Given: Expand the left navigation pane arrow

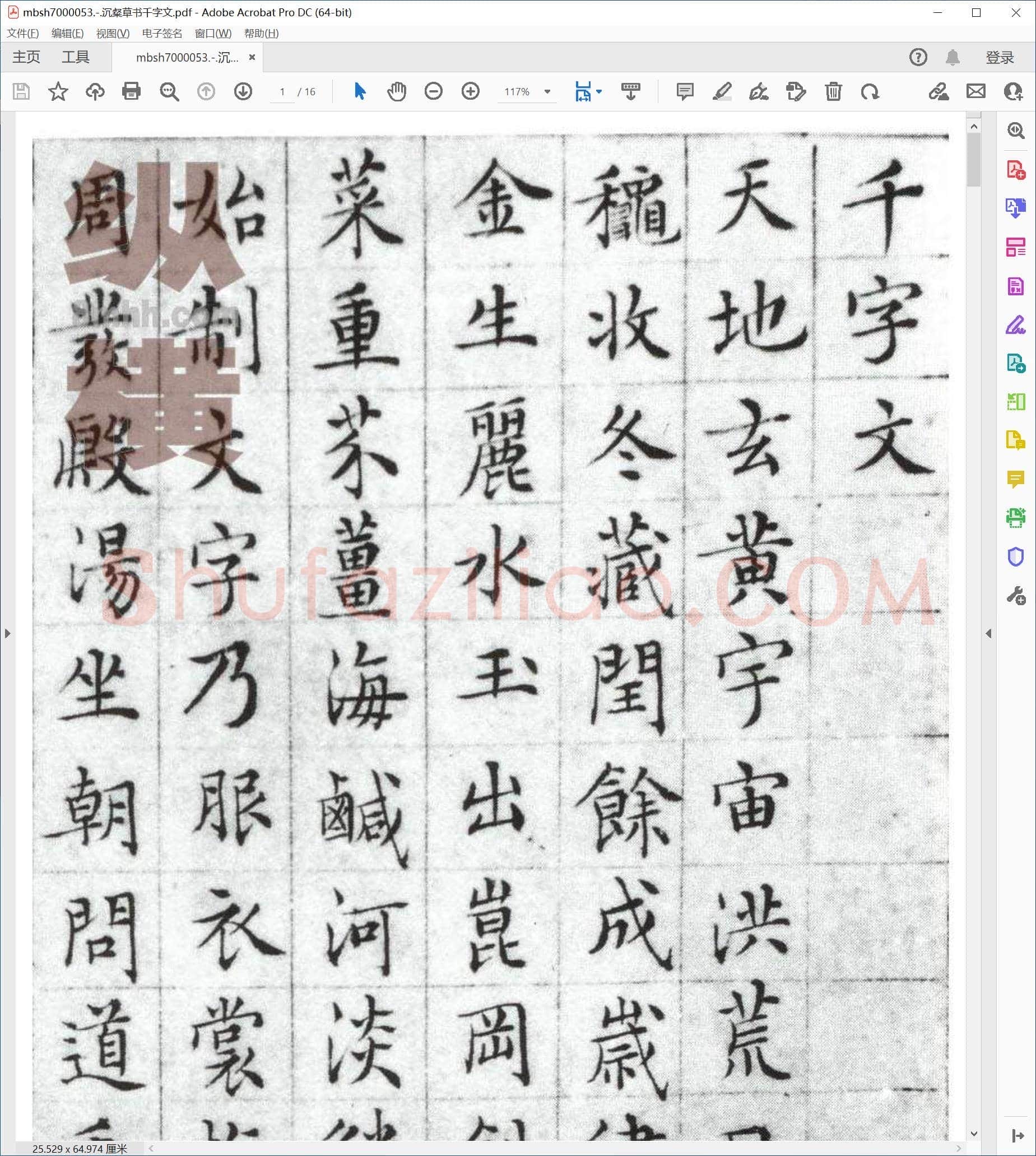Looking at the screenshot, I should (7, 634).
